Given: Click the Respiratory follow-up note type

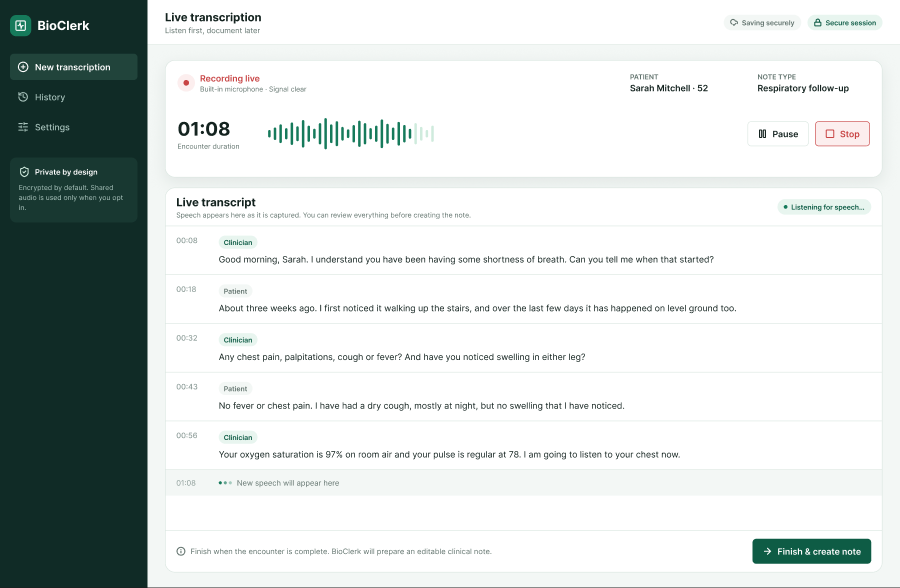Looking at the screenshot, I should pos(802,88).
